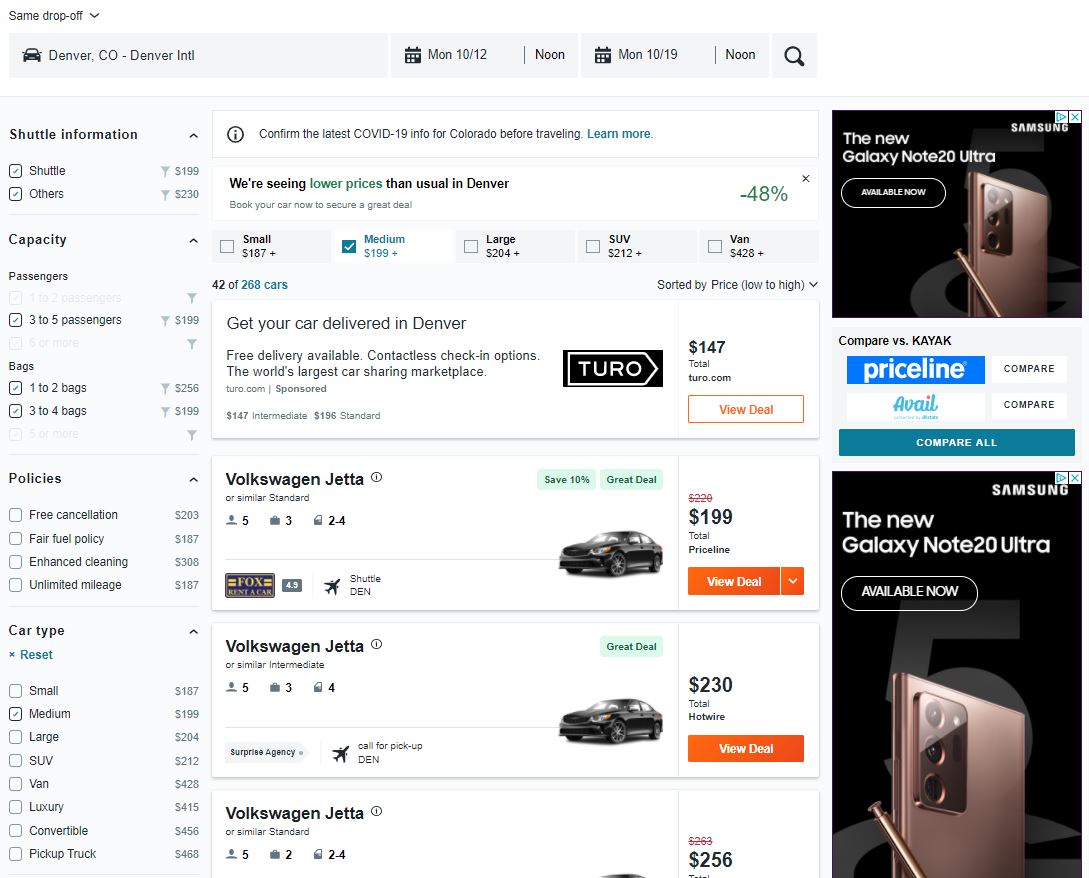Screen dimensions: 1089x878
Task: Change pick-up time Noon
Action: 549,55
